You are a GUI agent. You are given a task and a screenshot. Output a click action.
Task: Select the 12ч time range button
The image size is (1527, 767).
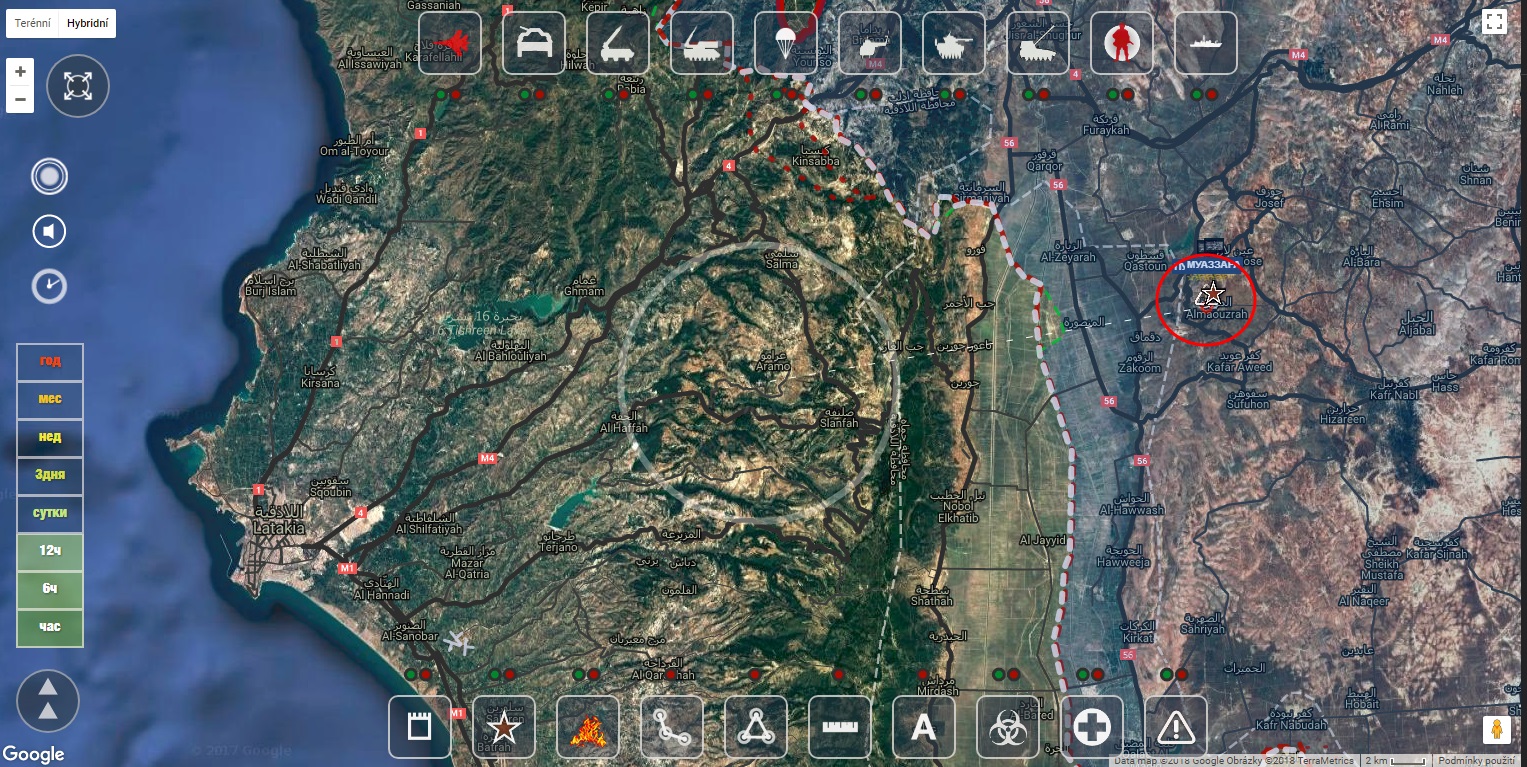(x=50, y=551)
